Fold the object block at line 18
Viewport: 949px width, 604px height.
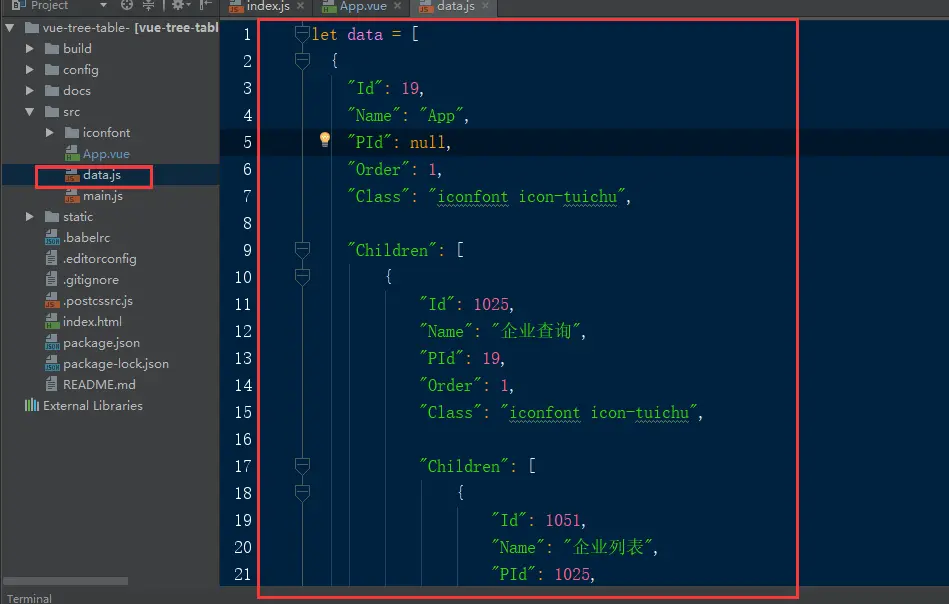[302, 493]
